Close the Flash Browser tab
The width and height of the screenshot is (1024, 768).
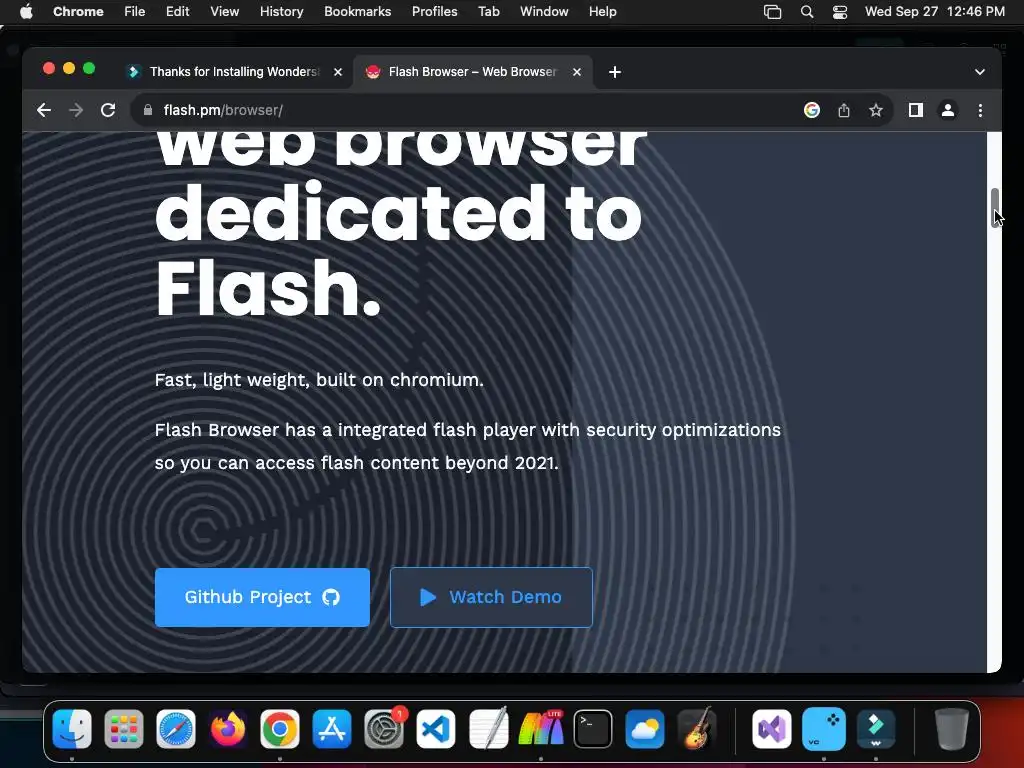(x=577, y=72)
